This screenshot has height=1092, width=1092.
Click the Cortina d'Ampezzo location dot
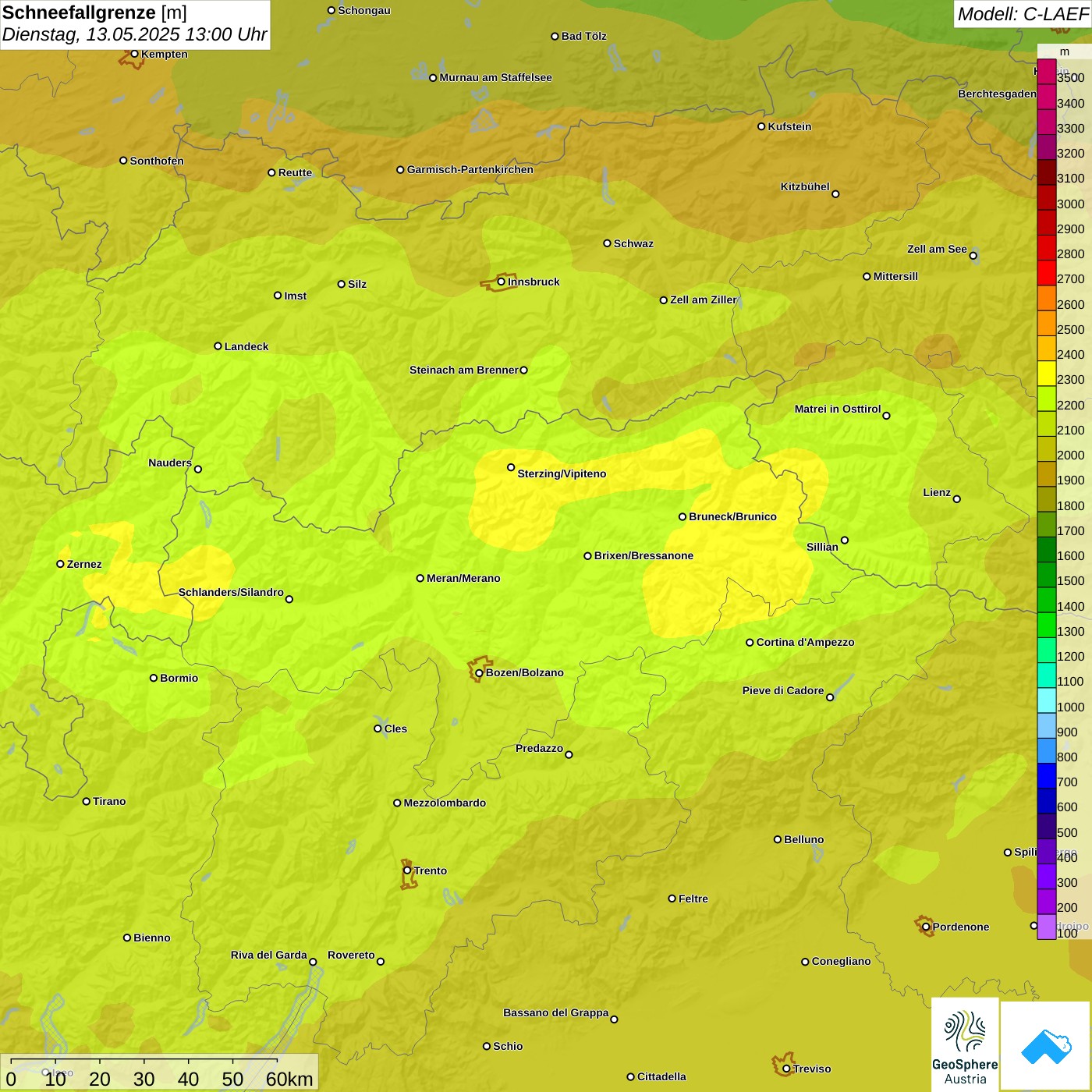[750, 643]
